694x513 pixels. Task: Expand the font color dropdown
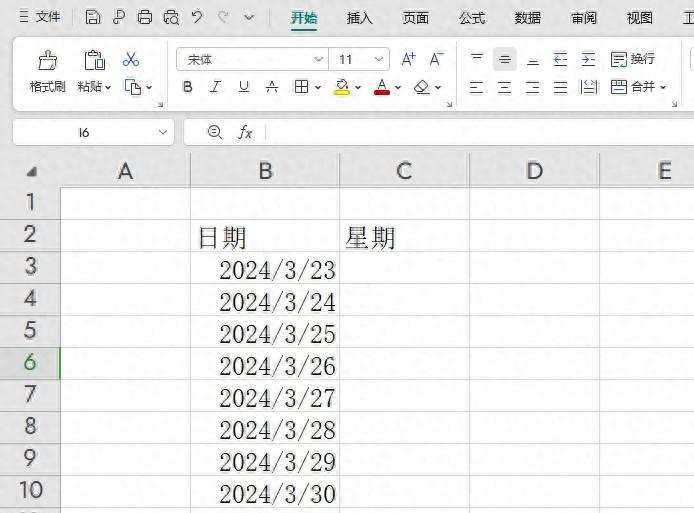[x=398, y=87]
